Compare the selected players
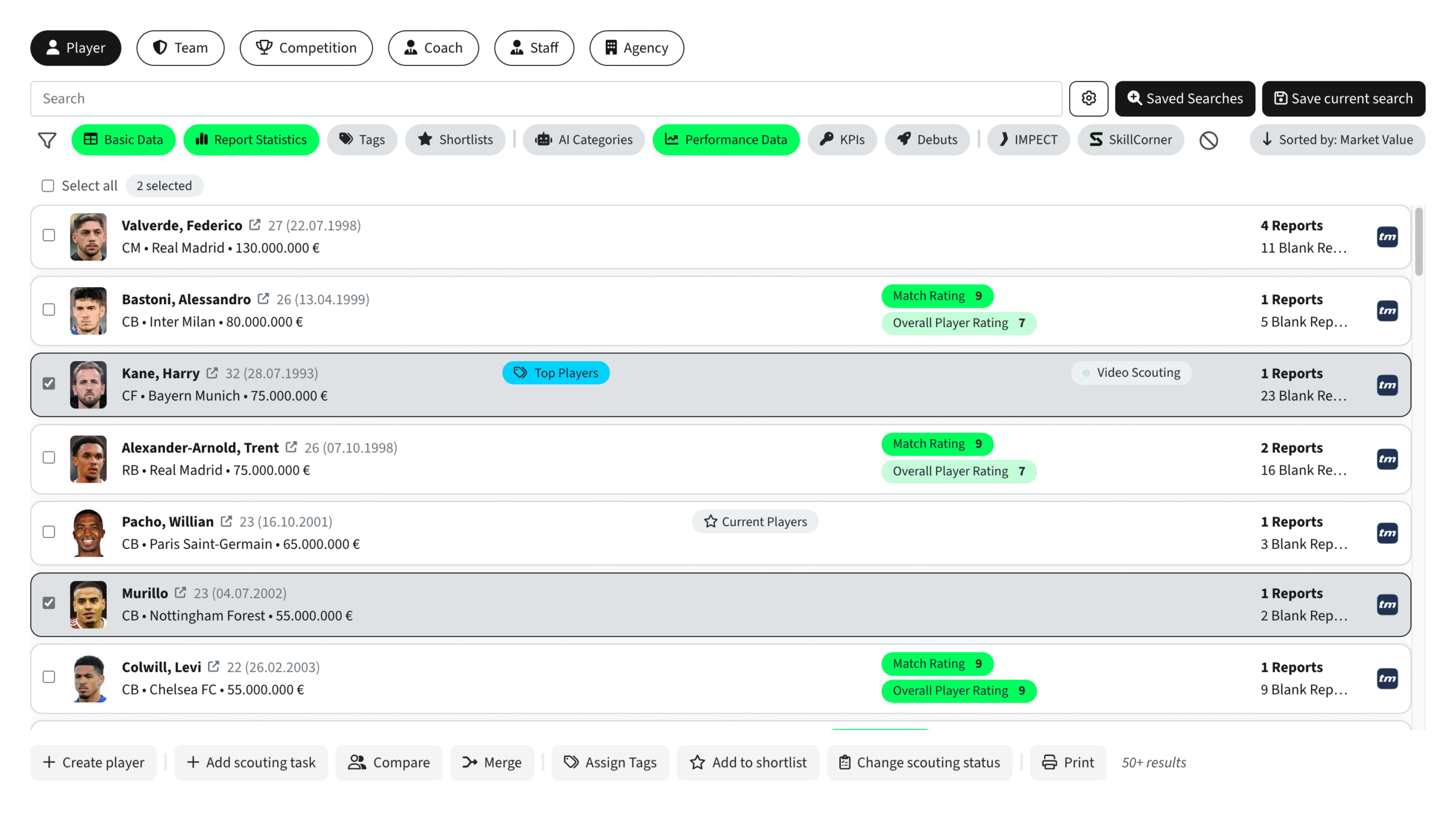 point(389,763)
